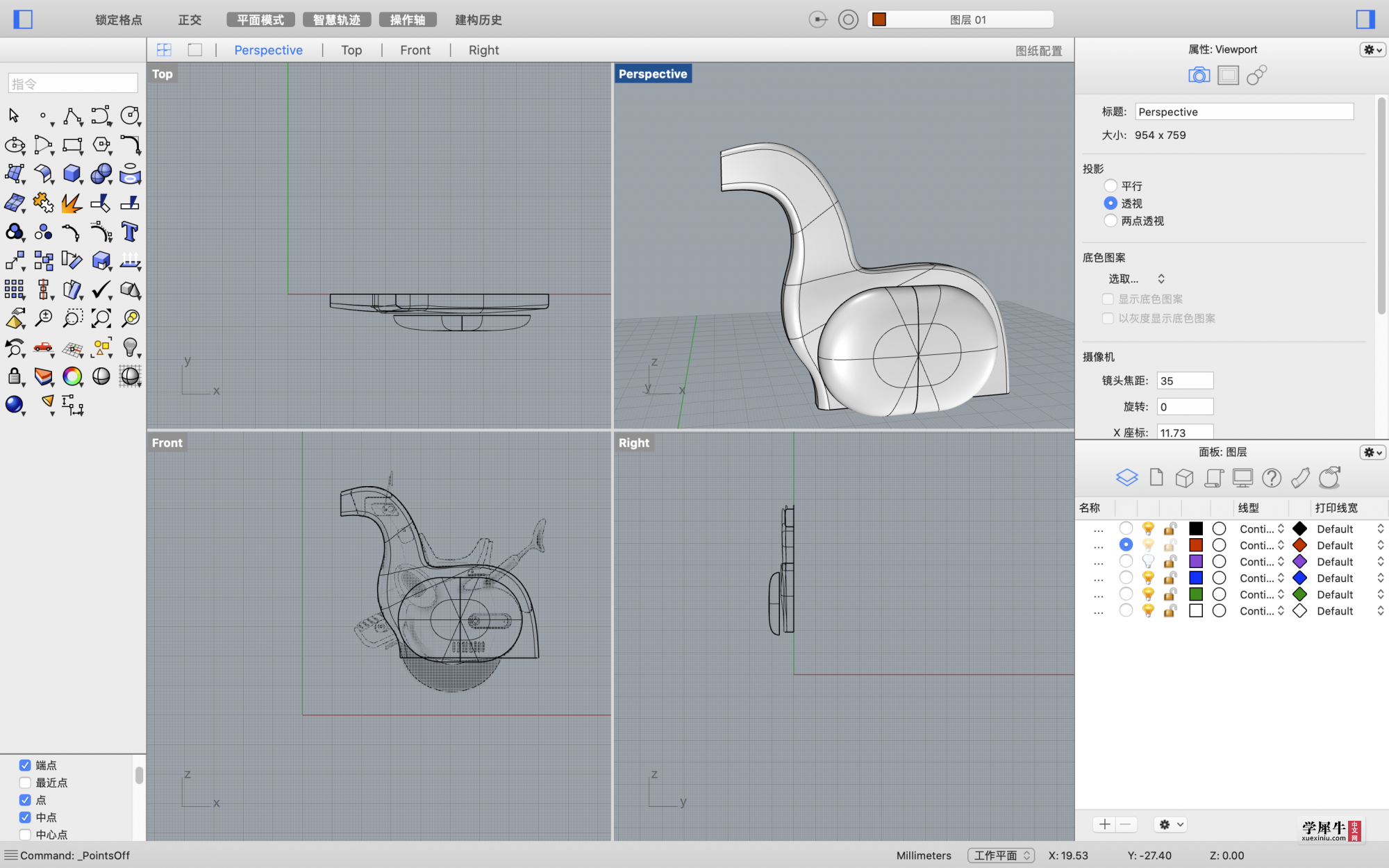Image resolution: width=1389 pixels, height=868 pixels.
Task: Click the orange Explode tool
Action: [72, 203]
